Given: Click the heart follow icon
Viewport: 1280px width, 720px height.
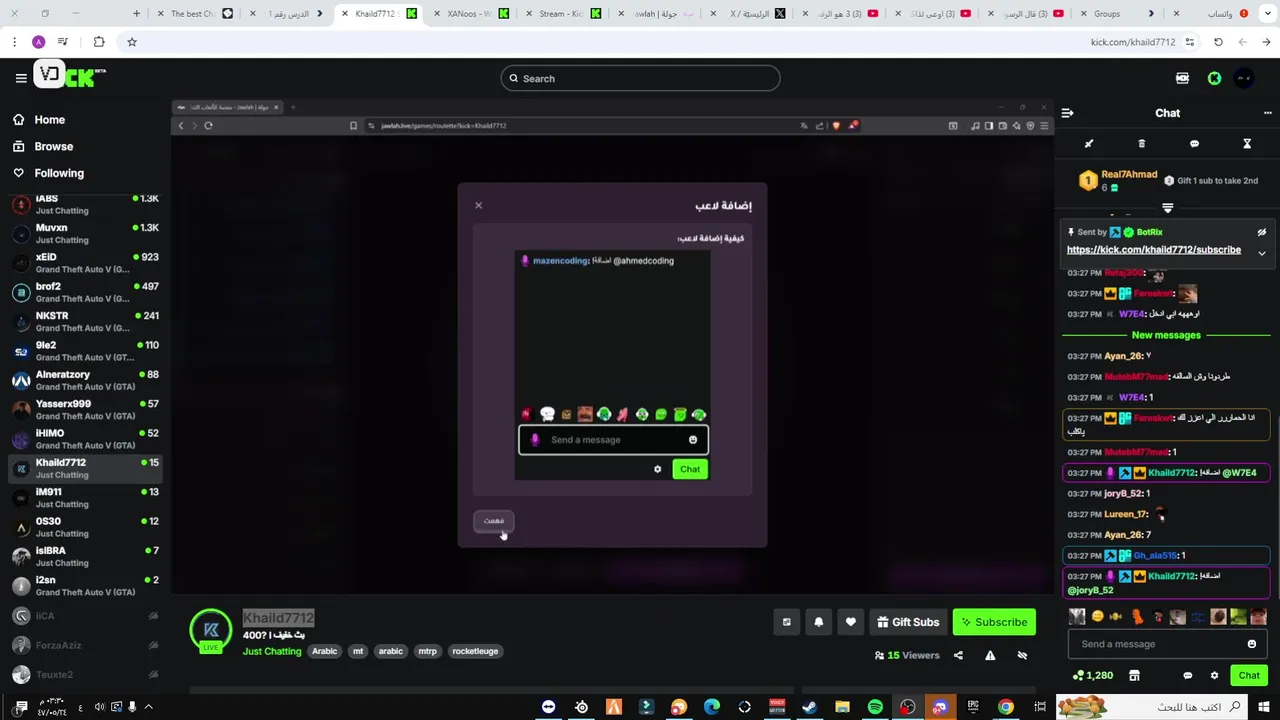Looking at the screenshot, I should [x=851, y=622].
